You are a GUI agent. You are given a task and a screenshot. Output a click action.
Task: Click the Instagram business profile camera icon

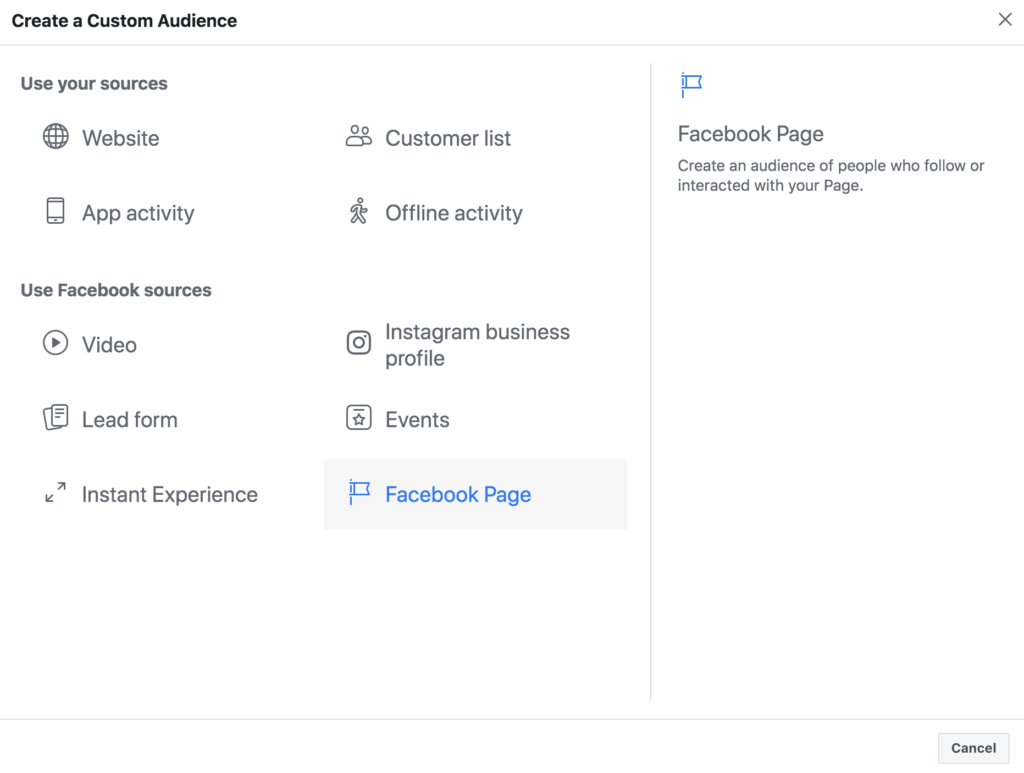pos(359,343)
